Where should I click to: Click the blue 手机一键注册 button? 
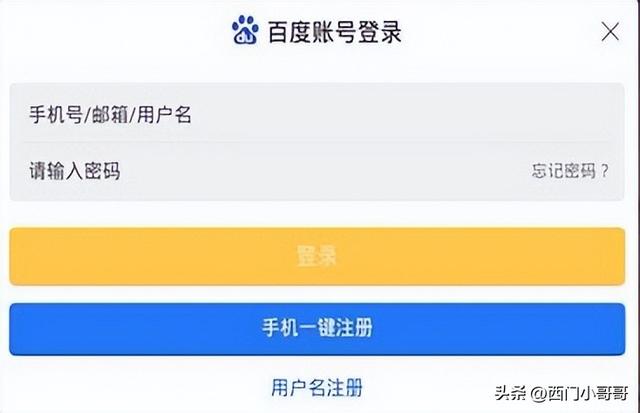(x=316, y=328)
